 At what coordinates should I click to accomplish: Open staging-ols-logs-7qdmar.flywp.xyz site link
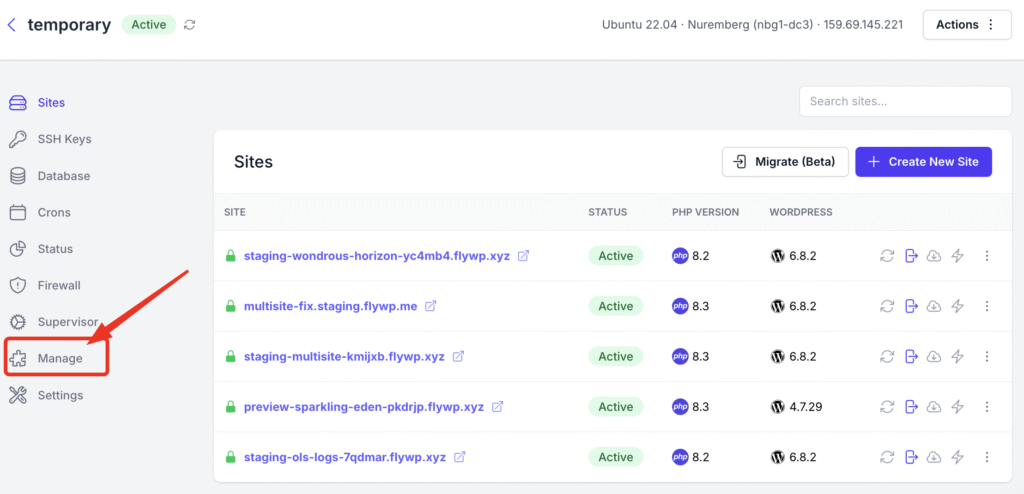pyautogui.click(x=345, y=457)
